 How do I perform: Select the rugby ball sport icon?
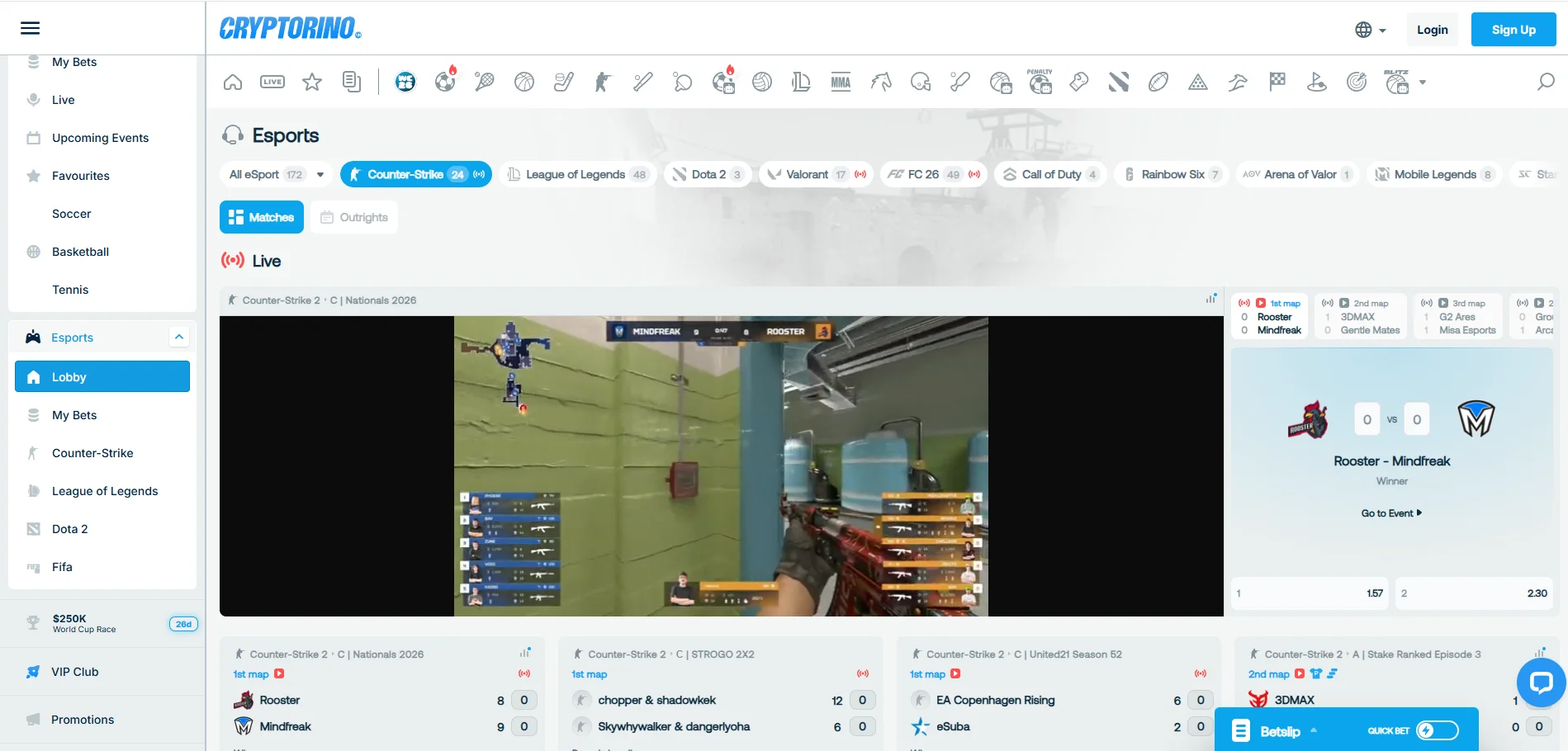tap(1158, 82)
